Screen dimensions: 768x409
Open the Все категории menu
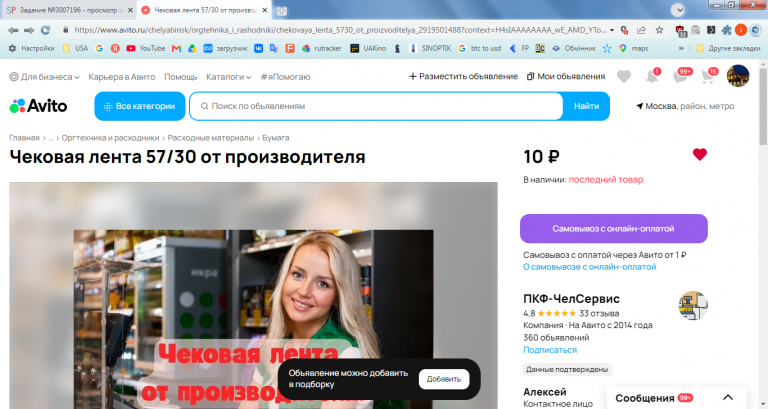[x=140, y=106]
